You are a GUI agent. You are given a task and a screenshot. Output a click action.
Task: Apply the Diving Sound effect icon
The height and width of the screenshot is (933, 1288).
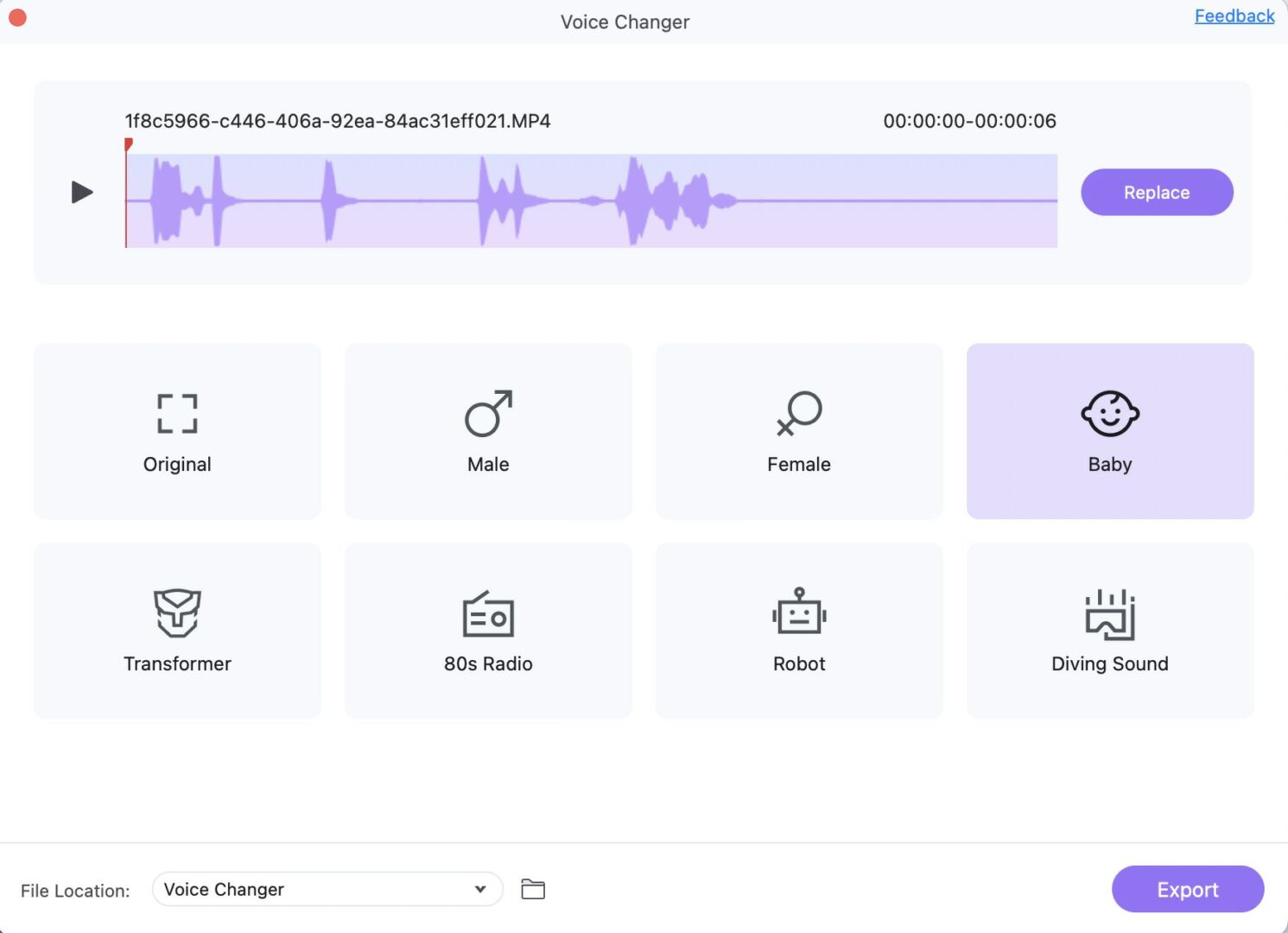(1110, 614)
